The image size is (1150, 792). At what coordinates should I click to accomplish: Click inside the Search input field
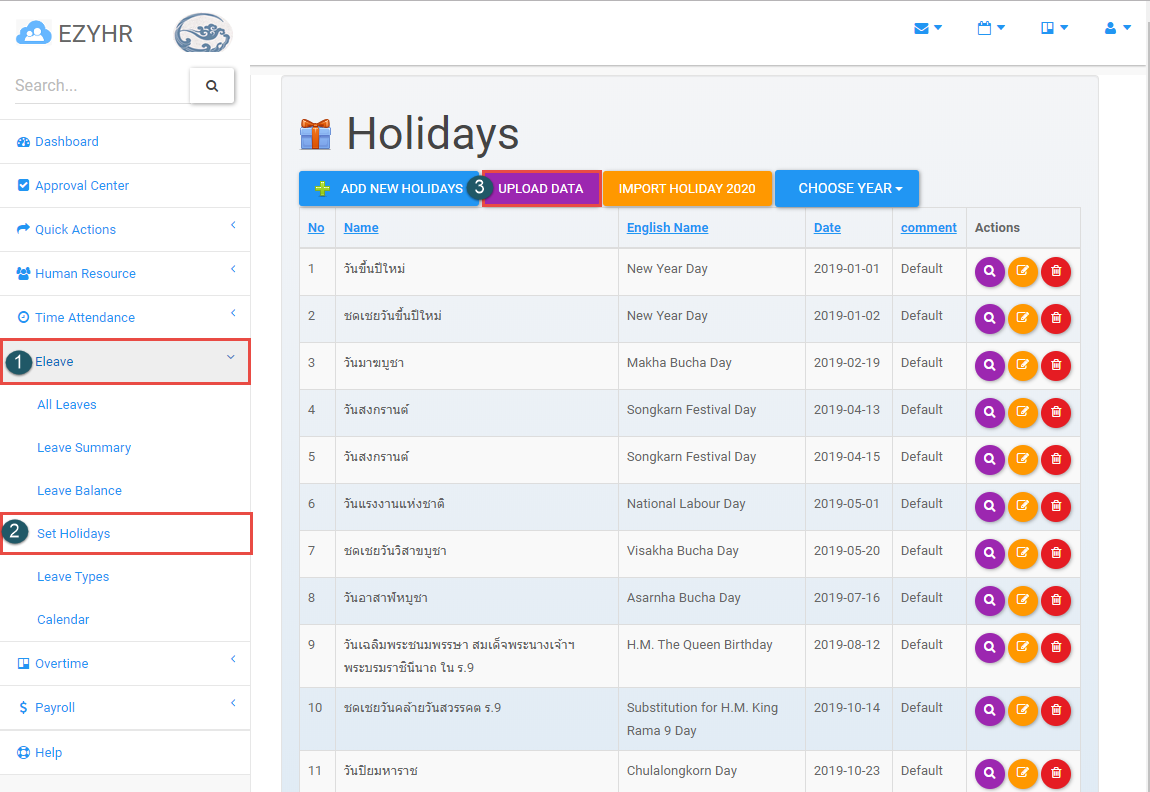pos(95,86)
